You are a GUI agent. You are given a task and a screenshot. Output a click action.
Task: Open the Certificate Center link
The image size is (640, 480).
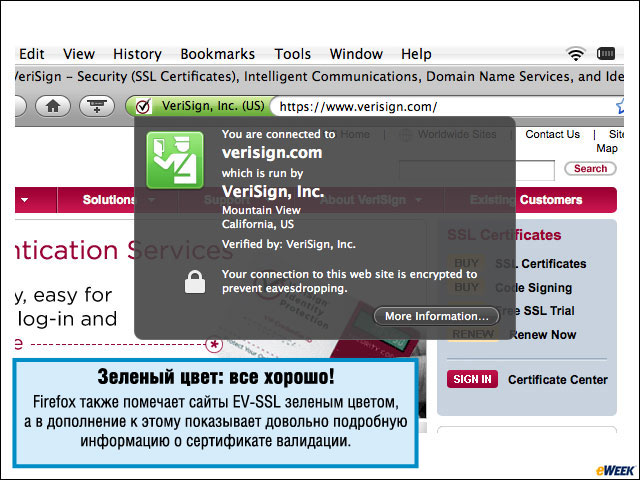point(558,380)
